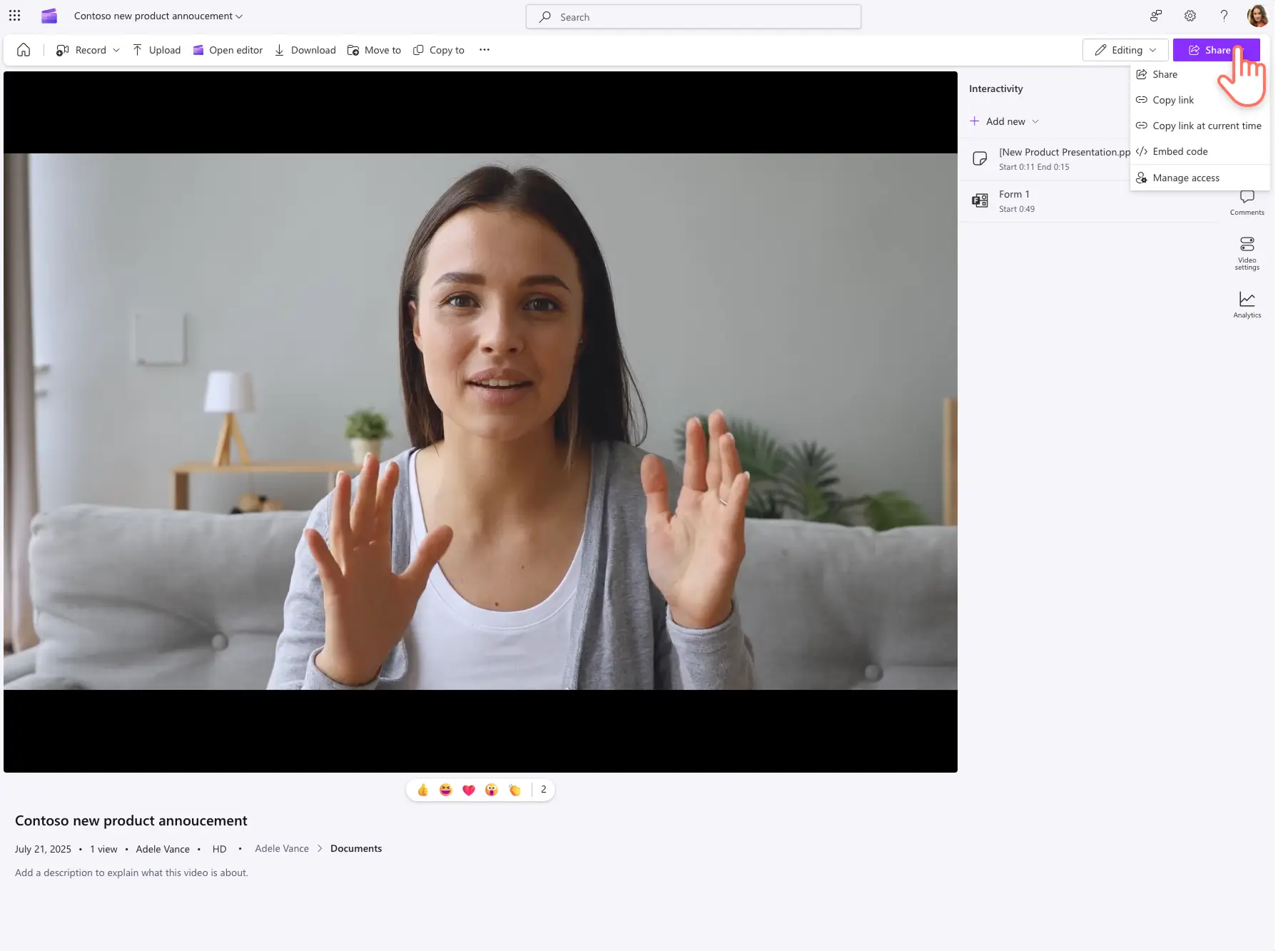Open account profile picture
Screen dimensions: 1288x951
click(x=1257, y=16)
